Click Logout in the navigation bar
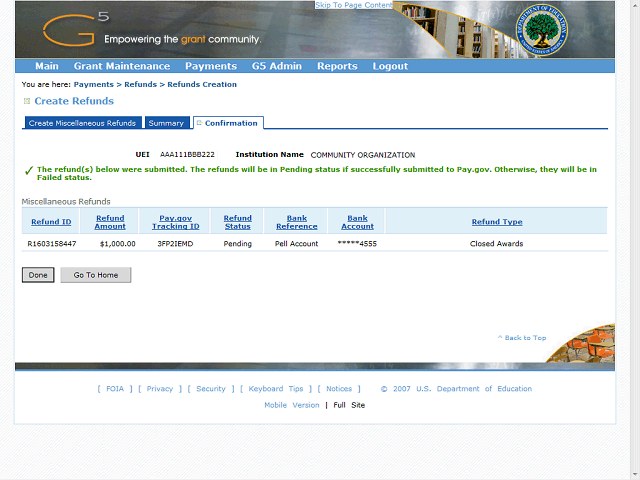 click(x=390, y=66)
